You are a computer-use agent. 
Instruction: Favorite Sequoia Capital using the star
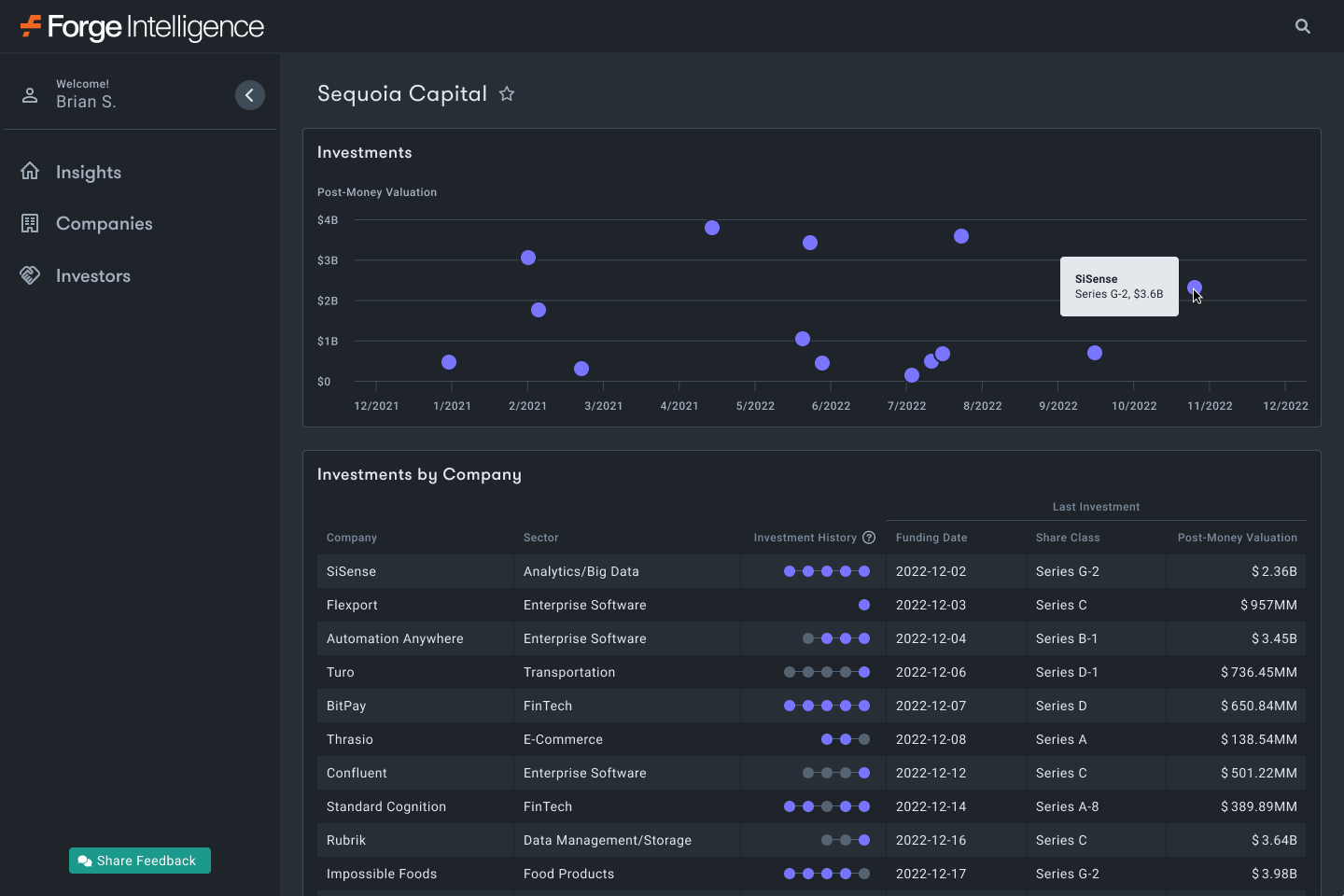pyautogui.click(x=507, y=93)
